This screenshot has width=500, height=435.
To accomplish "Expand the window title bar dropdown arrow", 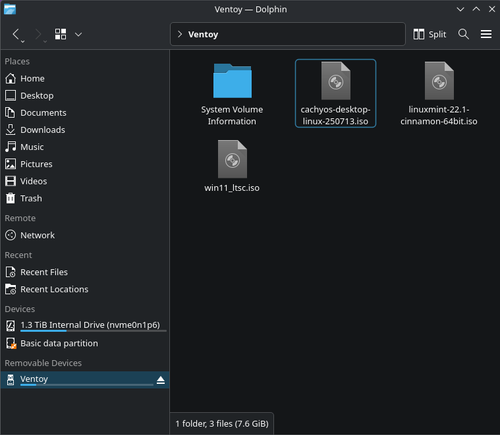I will tap(460, 9).
